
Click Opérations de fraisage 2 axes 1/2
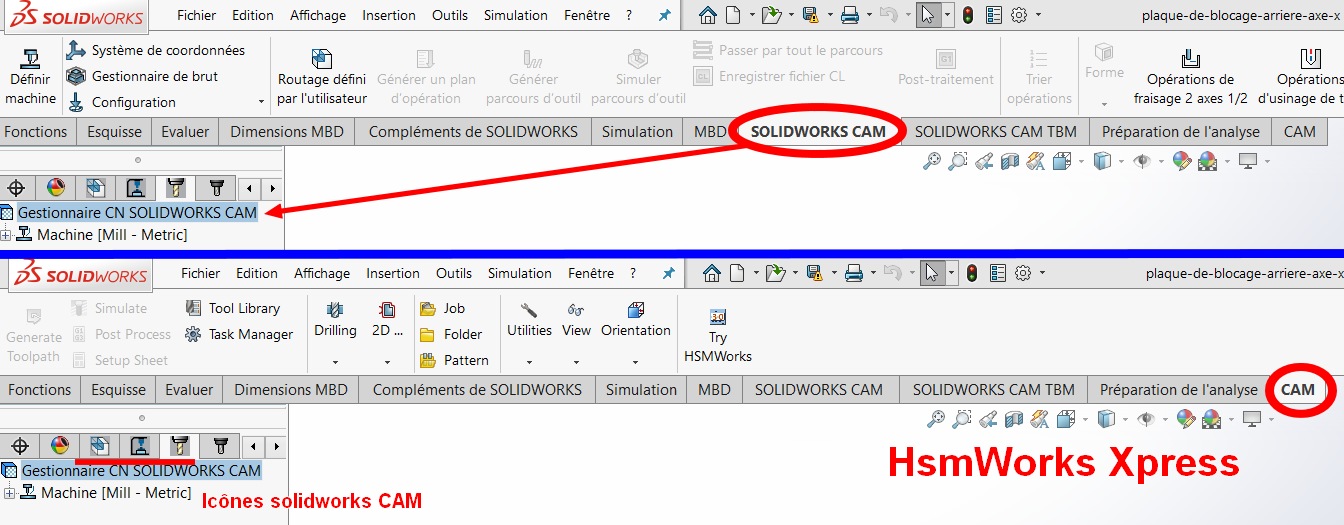coord(1190,77)
